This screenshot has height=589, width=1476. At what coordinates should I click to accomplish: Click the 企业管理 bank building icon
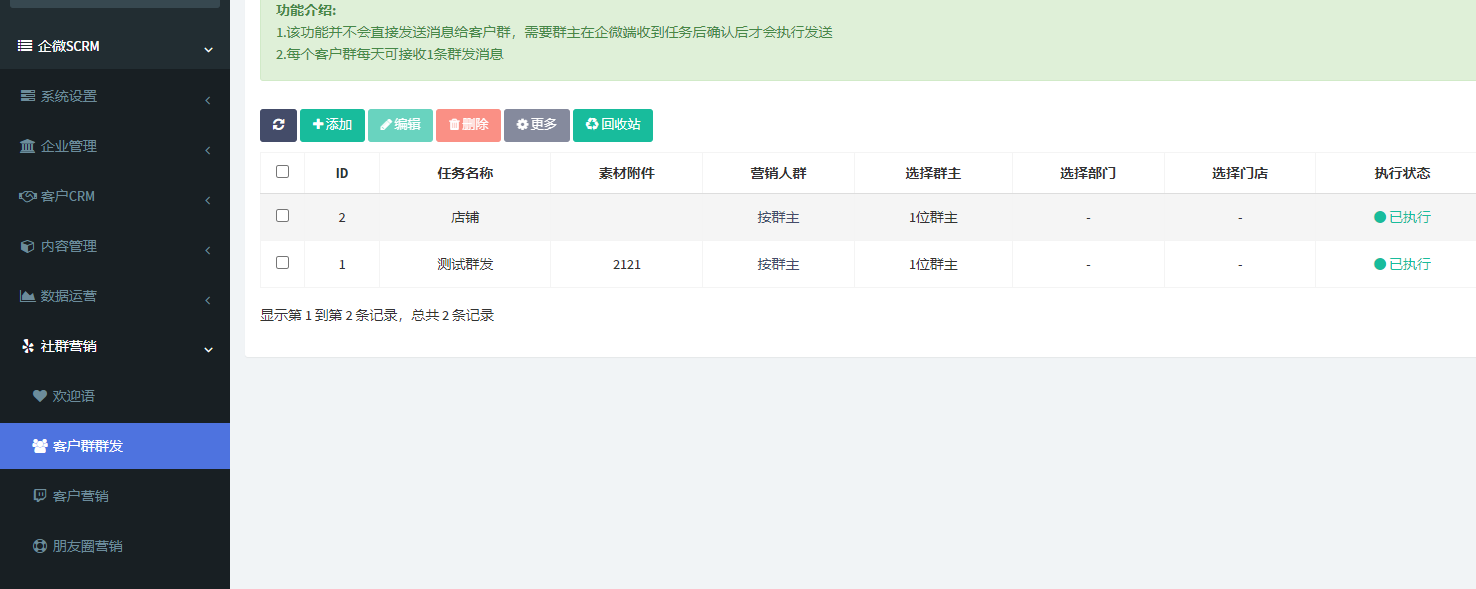coord(28,146)
